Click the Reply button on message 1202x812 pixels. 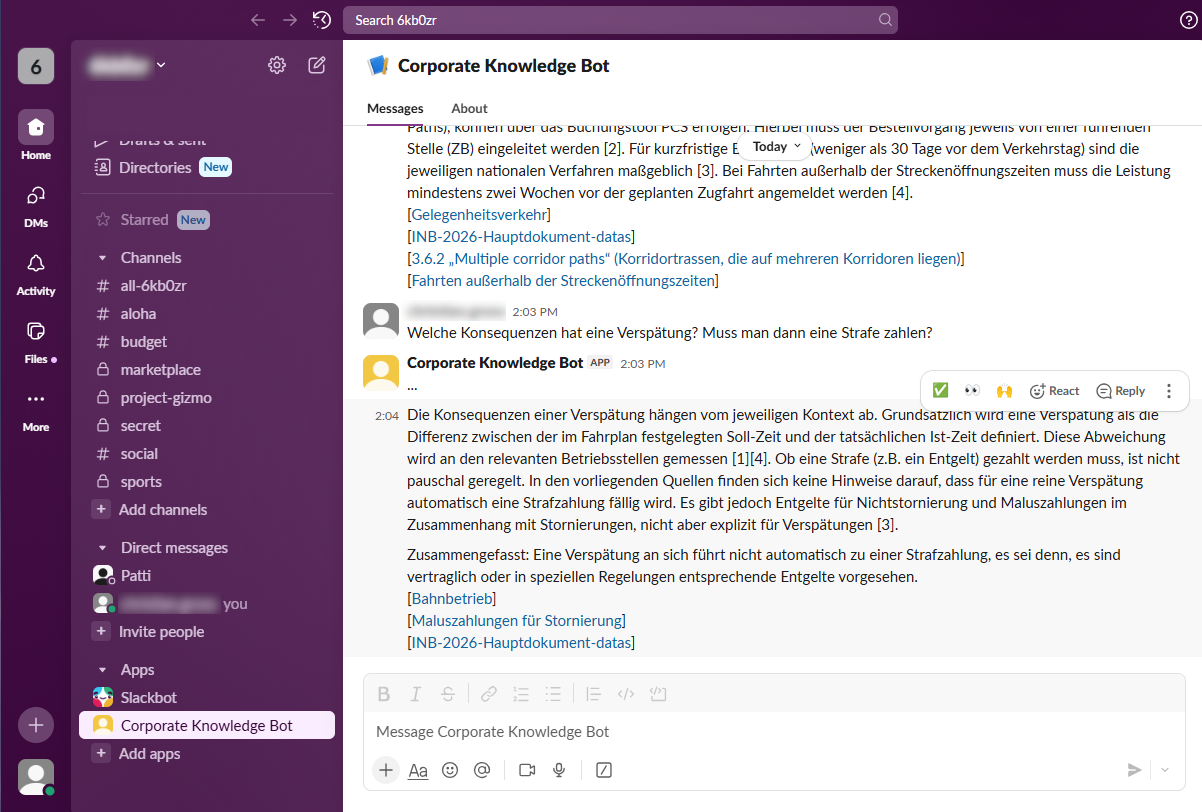[x=1120, y=391]
